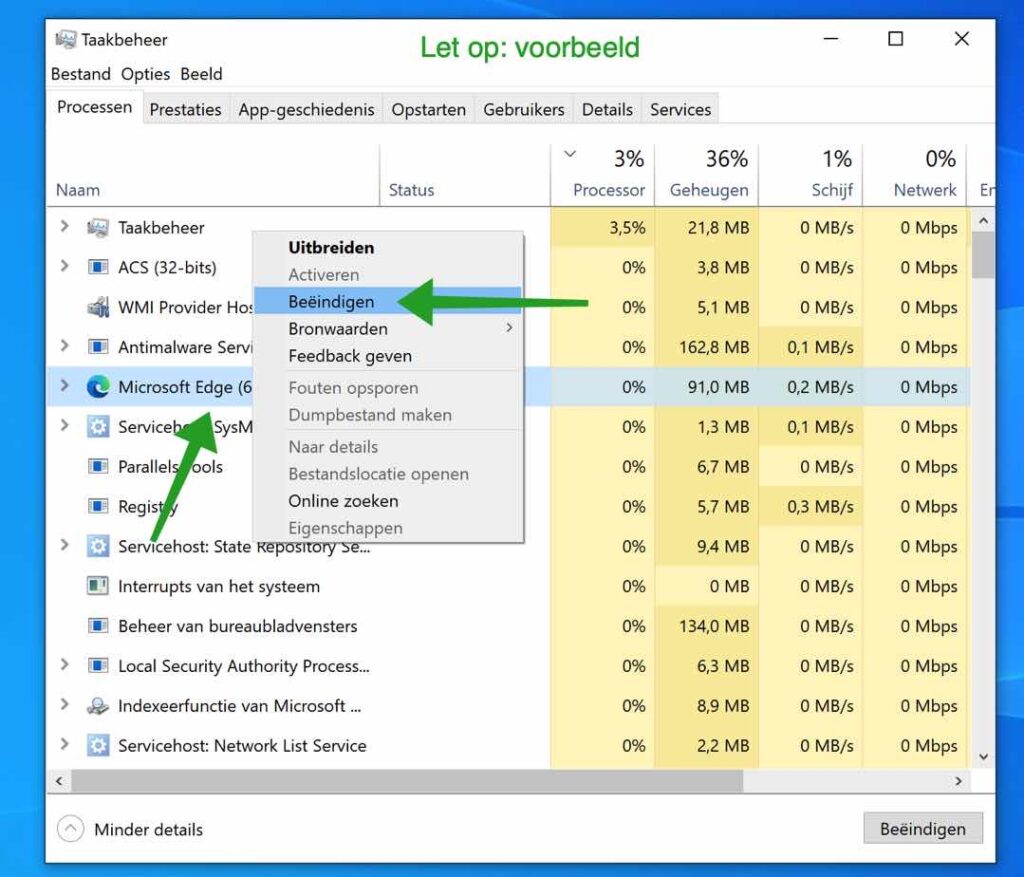Select the Indexeerfunctie van Microsoft icon

click(97, 706)
